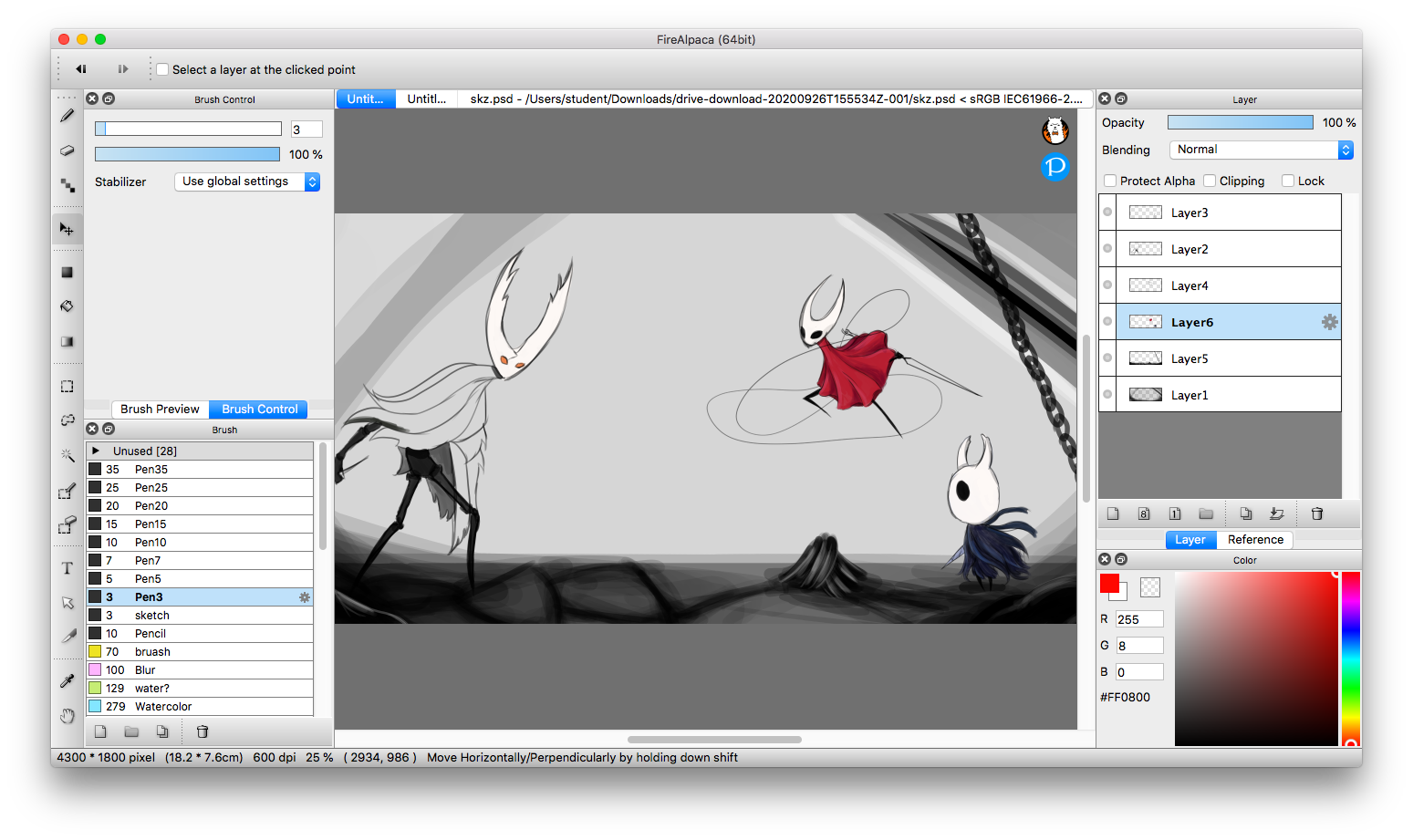
Task: Enable the Clipping checkbox
Action: click(1210, 181)
